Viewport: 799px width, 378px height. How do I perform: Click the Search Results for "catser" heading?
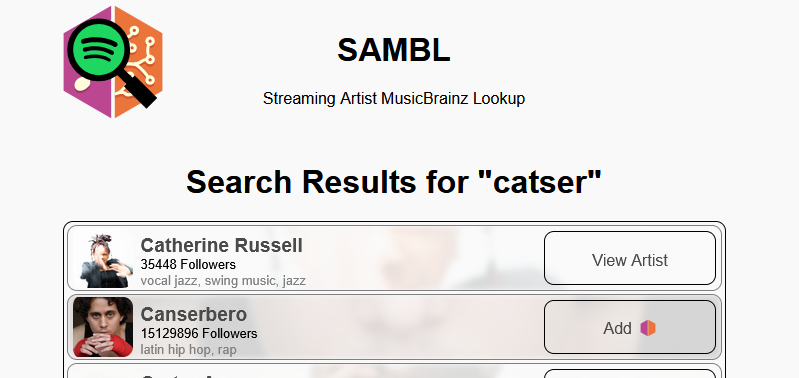394,181
